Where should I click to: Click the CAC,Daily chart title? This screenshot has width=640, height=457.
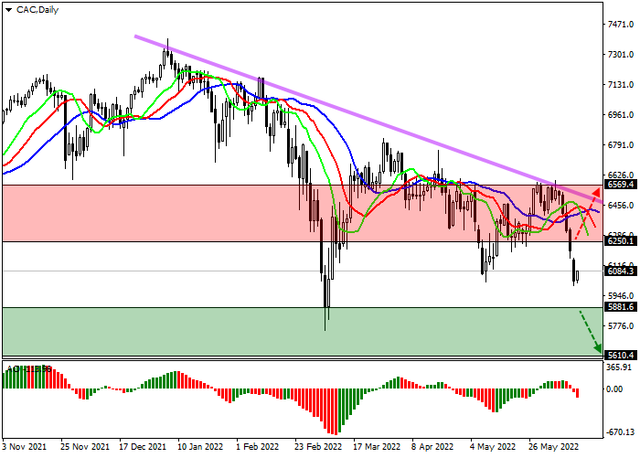[37, 9]
